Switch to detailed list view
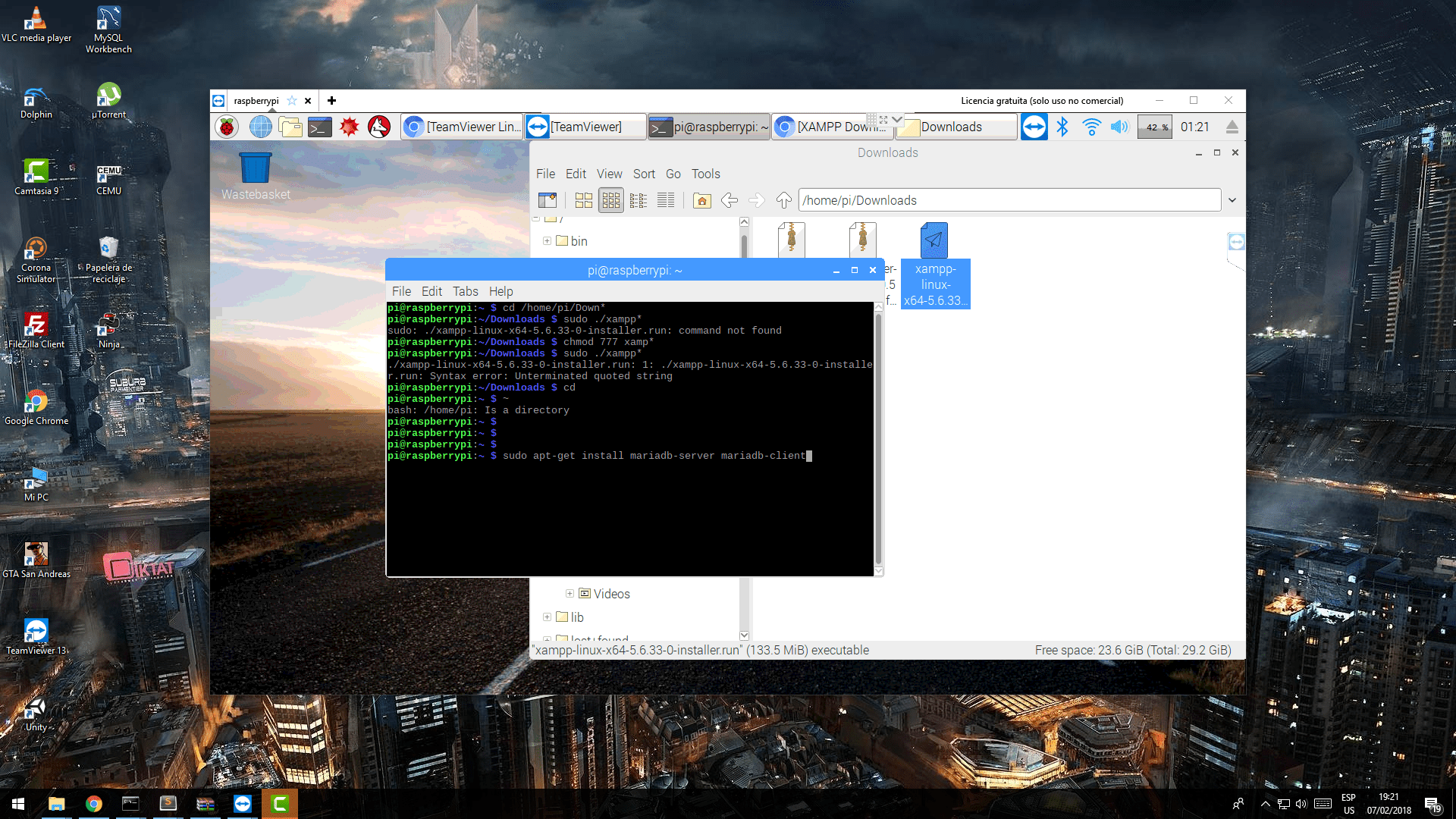 [665, 200]
